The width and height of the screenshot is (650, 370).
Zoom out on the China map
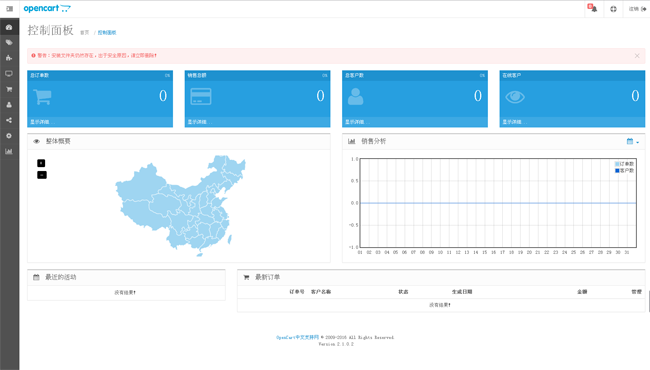point(41,175)
